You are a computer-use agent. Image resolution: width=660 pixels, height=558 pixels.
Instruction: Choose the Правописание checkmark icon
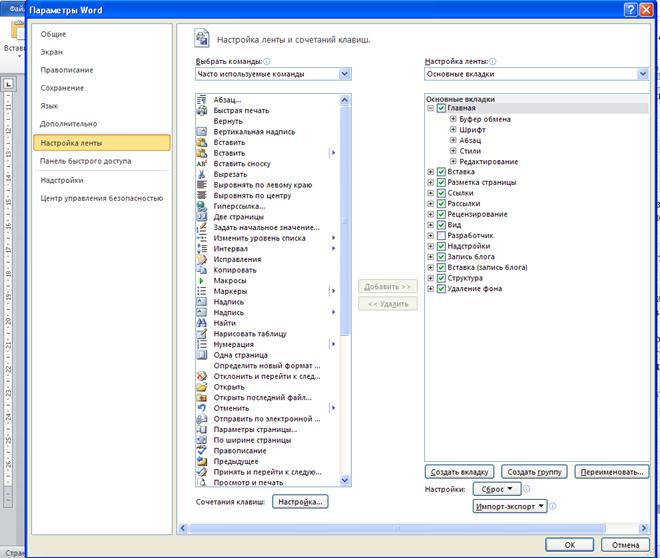(202, 450)
